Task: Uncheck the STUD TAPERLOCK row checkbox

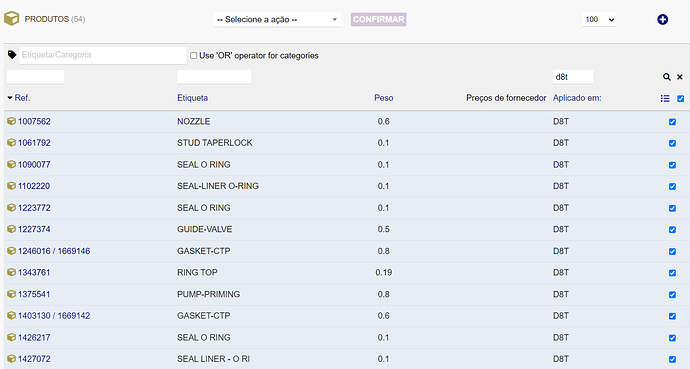Action: coord(672,143)
